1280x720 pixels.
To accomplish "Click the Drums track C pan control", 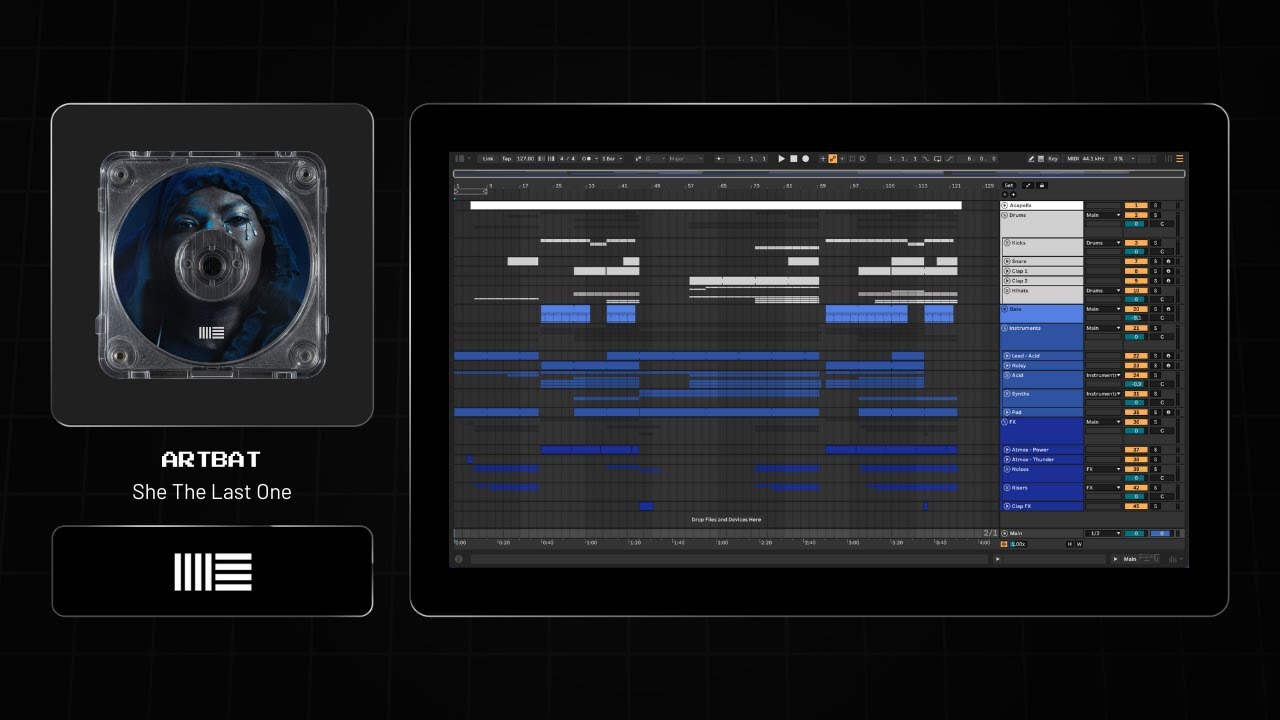I will pos(1162,224).
